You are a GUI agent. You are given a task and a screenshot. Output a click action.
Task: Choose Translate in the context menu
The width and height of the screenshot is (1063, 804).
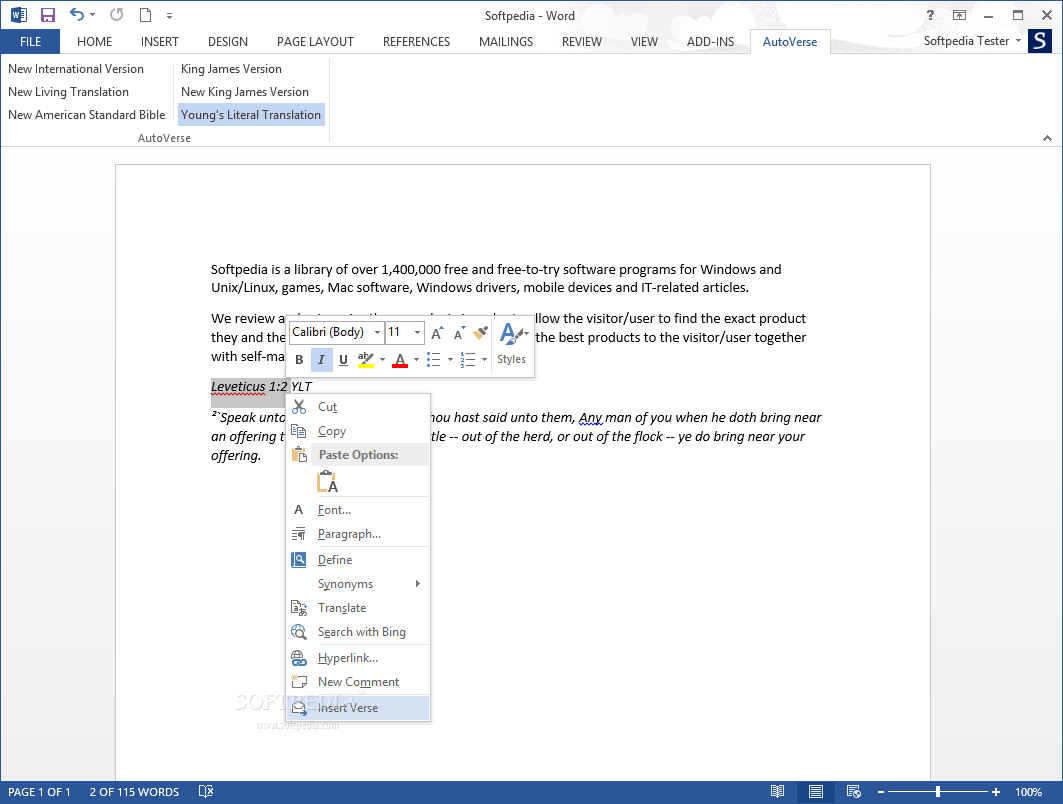[359, 608]
